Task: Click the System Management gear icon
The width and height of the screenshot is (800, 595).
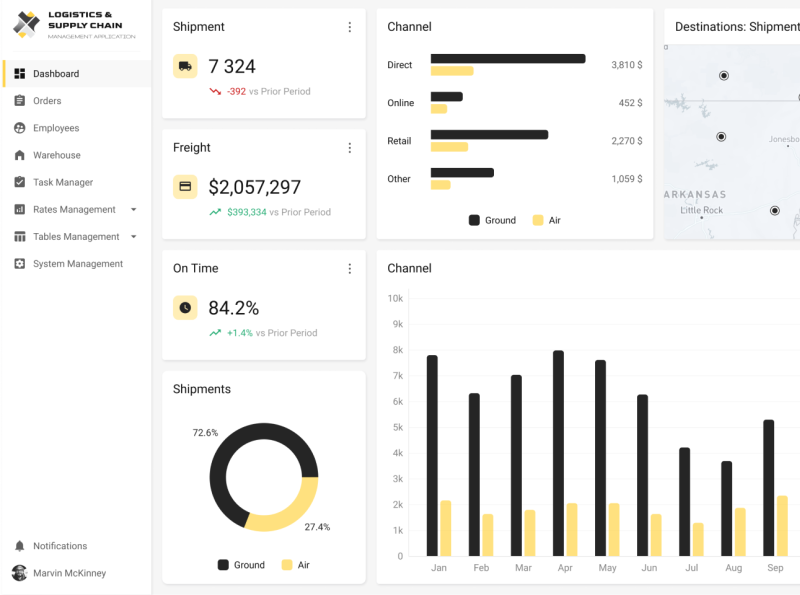Action: pyautogui.click(x=20, y=263)
